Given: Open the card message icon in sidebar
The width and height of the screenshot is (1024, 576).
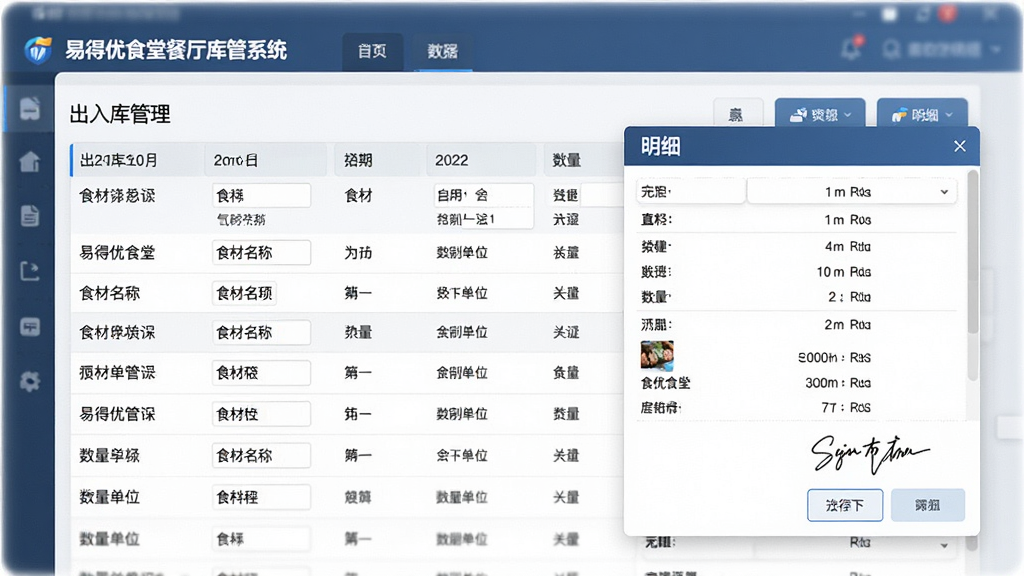Looking at the screenshot, I should [x=29, y=326].
